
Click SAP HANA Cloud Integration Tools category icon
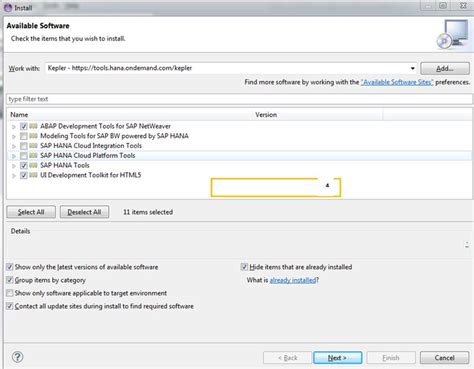click(33, 146)
